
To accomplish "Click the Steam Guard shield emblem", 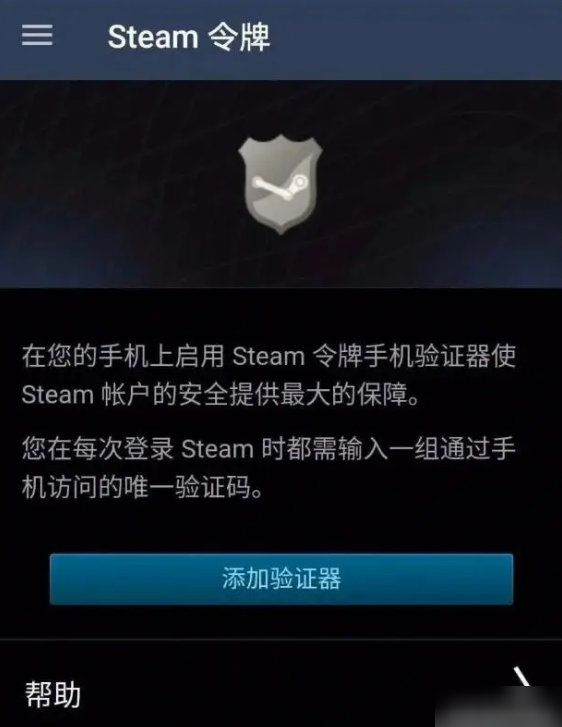I will (x=280, y=185).
